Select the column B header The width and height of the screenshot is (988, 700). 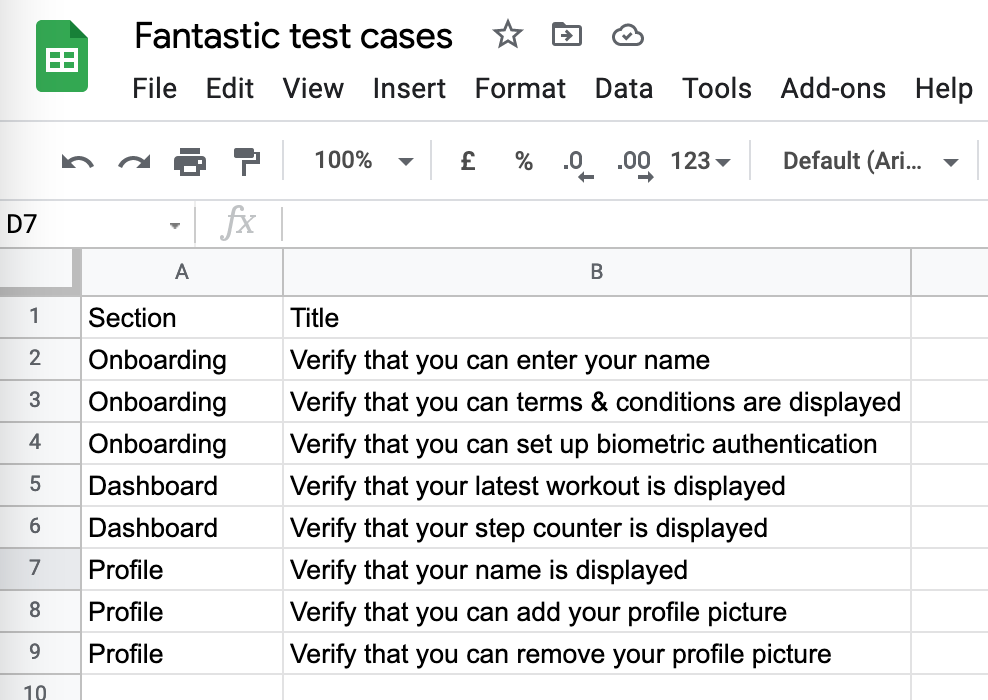coord(596,272)
